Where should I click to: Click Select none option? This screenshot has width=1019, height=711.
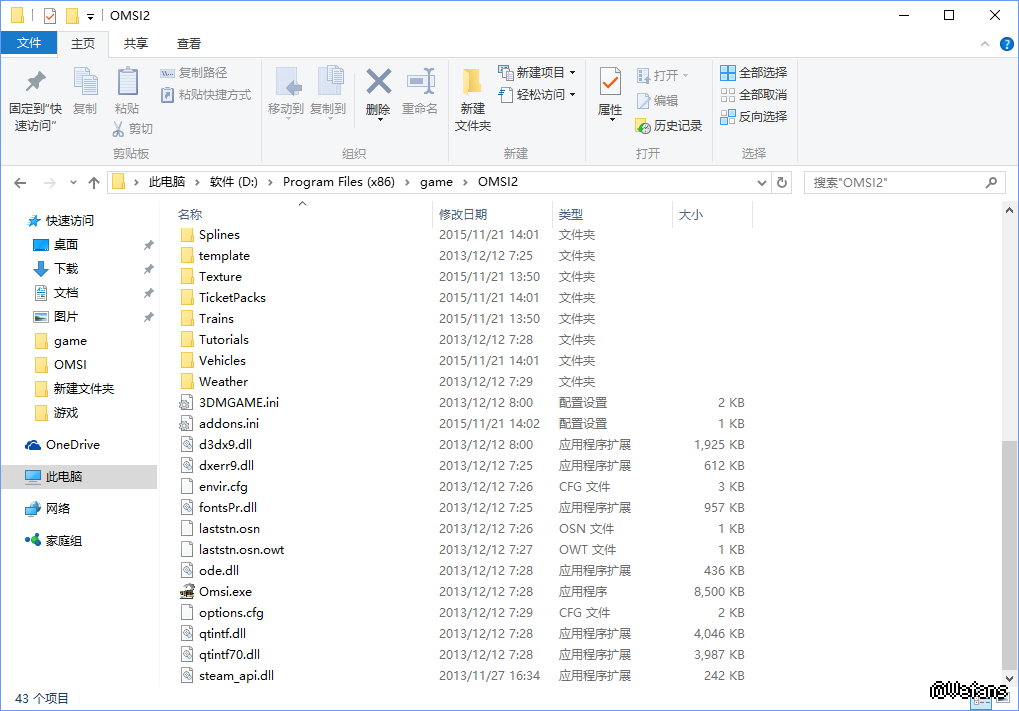[x=754, y=95]
